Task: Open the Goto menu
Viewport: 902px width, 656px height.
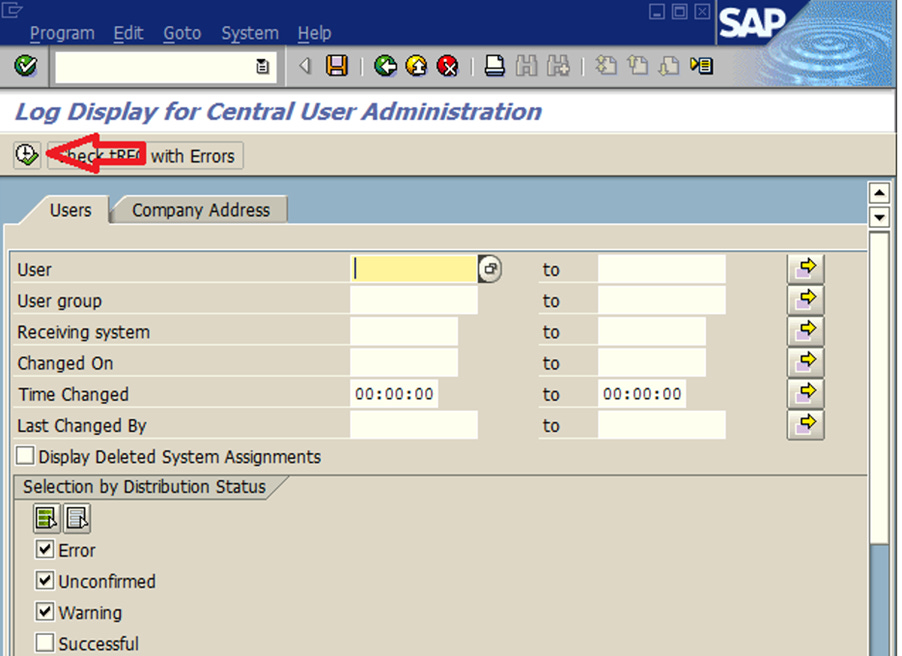Action: point(182,33)
